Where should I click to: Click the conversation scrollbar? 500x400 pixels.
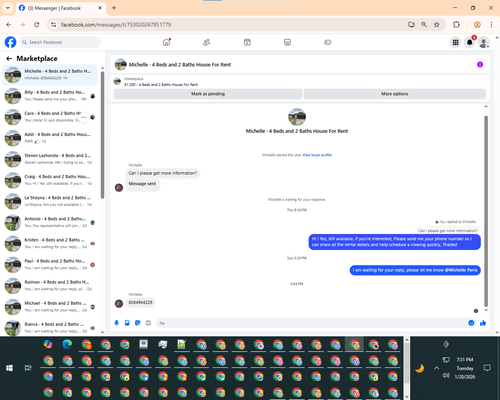tap(486, 210)
